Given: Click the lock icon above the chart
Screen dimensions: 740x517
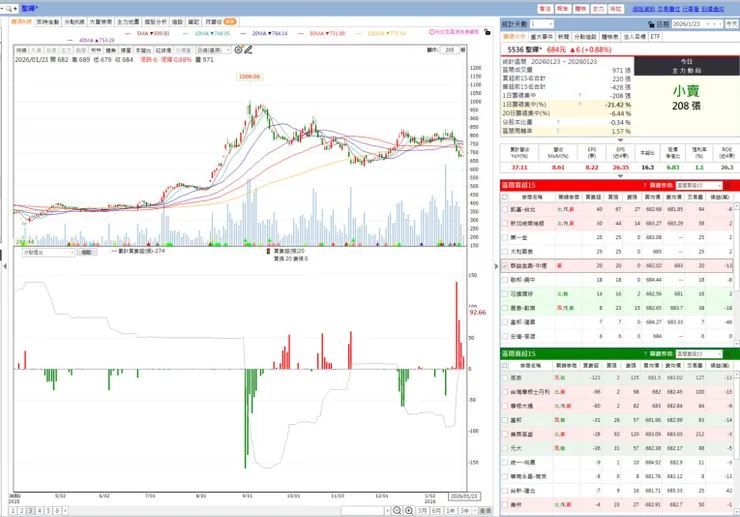Looking at the screenshot, I should pos(487,32).
